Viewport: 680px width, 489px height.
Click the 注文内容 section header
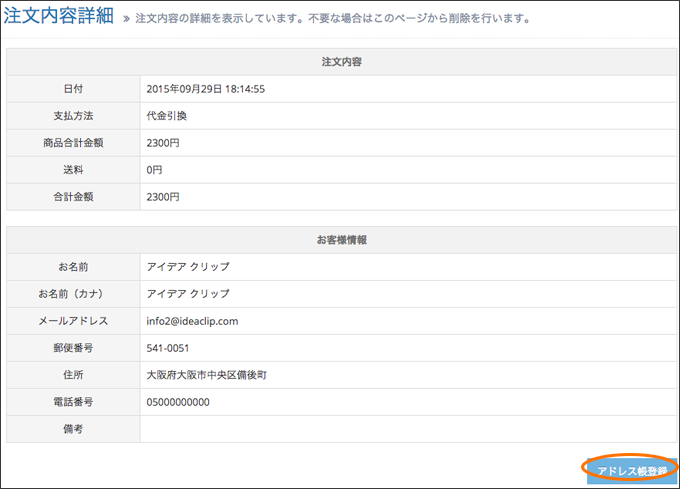(x=341, y=62)
